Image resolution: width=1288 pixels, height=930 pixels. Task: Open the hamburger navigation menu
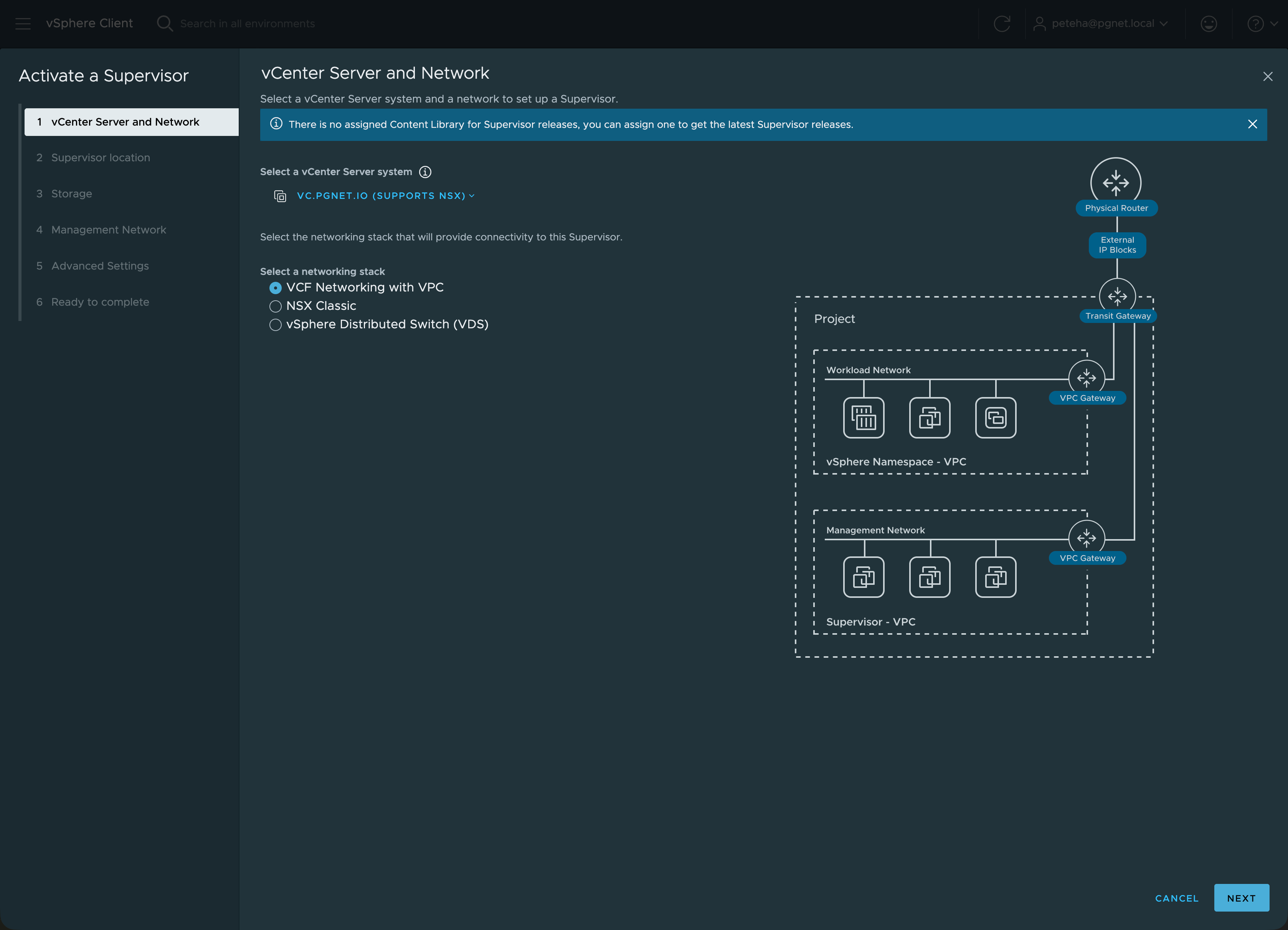[23, 23]
